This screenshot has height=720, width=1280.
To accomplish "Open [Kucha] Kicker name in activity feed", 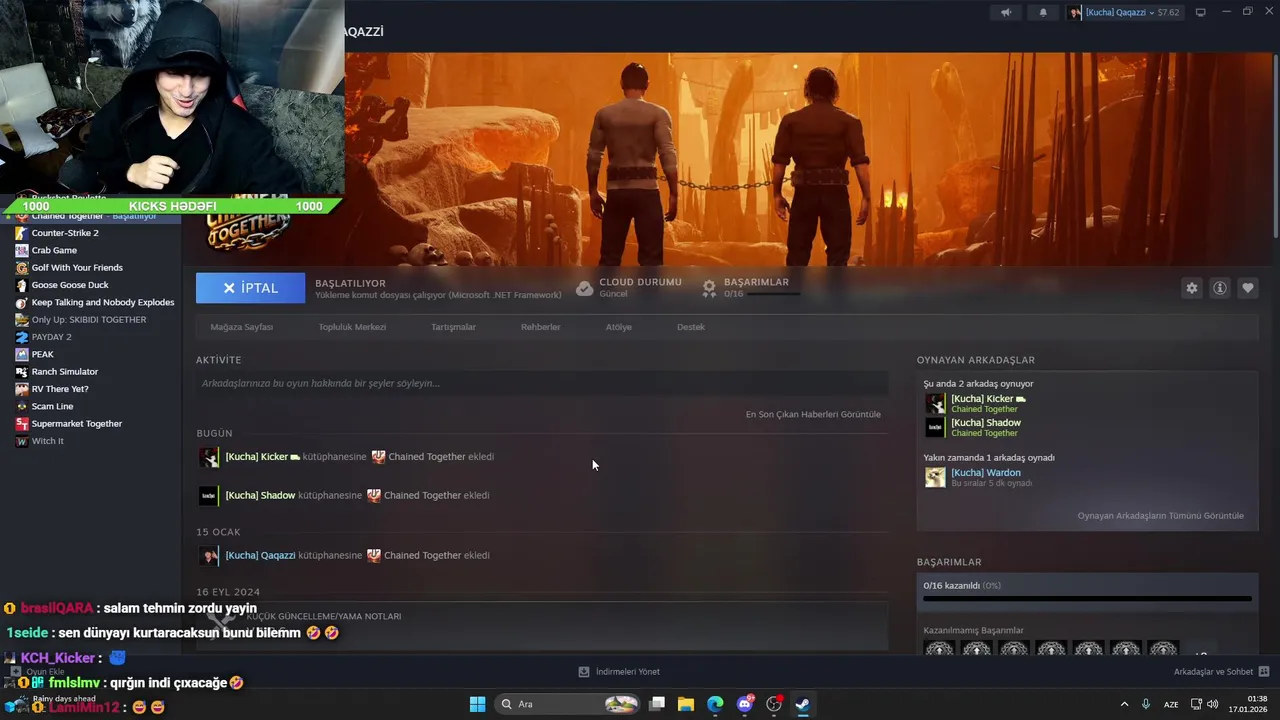I will (257, 457).
